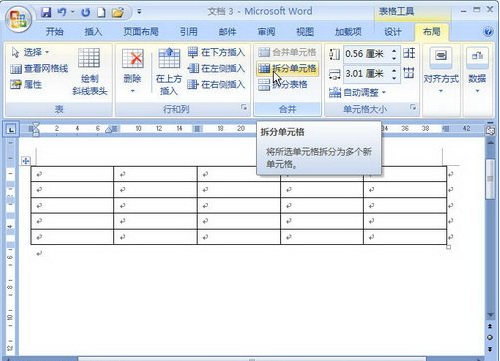
Task: Switch to the 视图 ribbon tab
Action: 305,32
